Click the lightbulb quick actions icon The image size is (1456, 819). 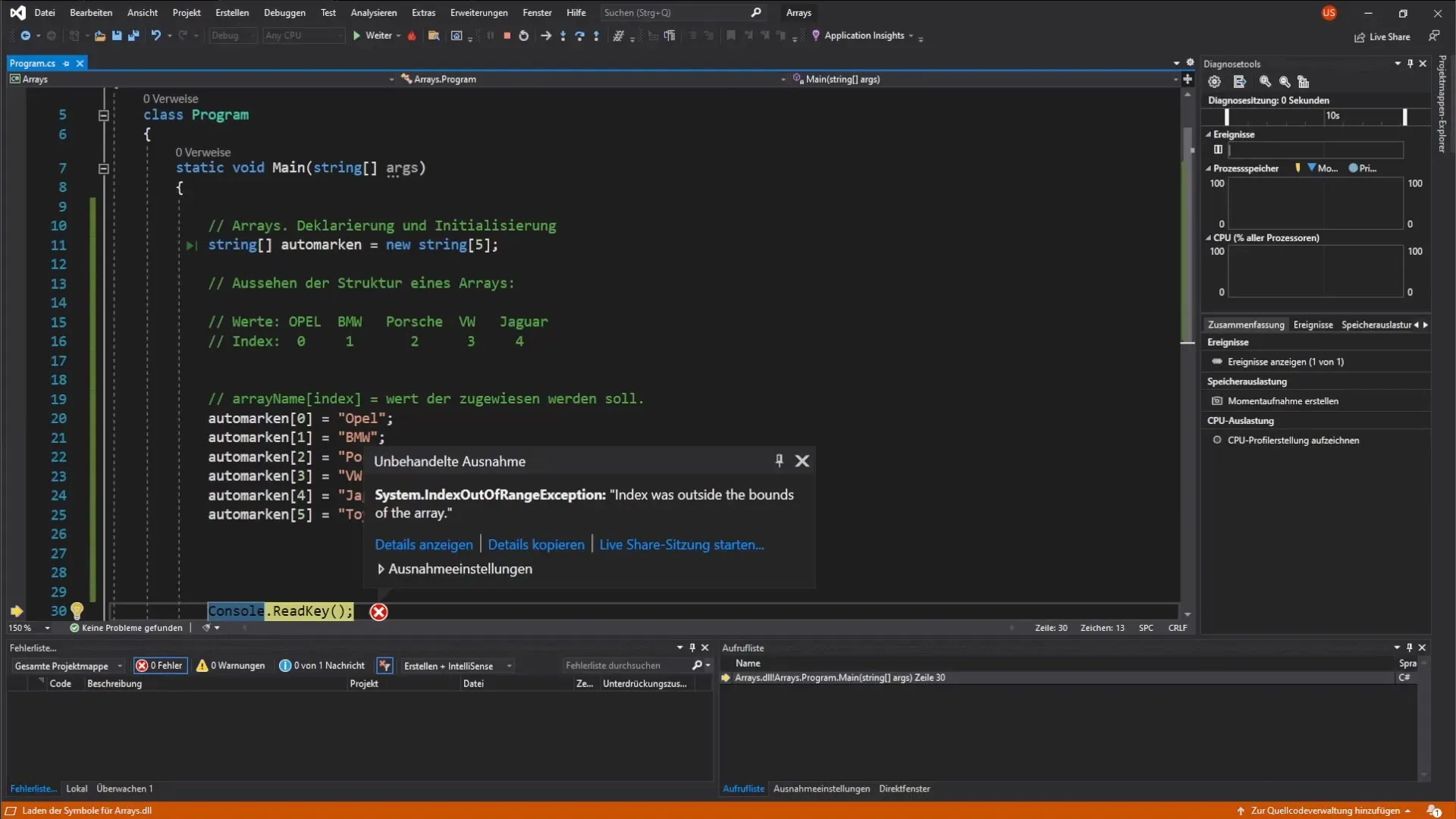pos(77,610)
